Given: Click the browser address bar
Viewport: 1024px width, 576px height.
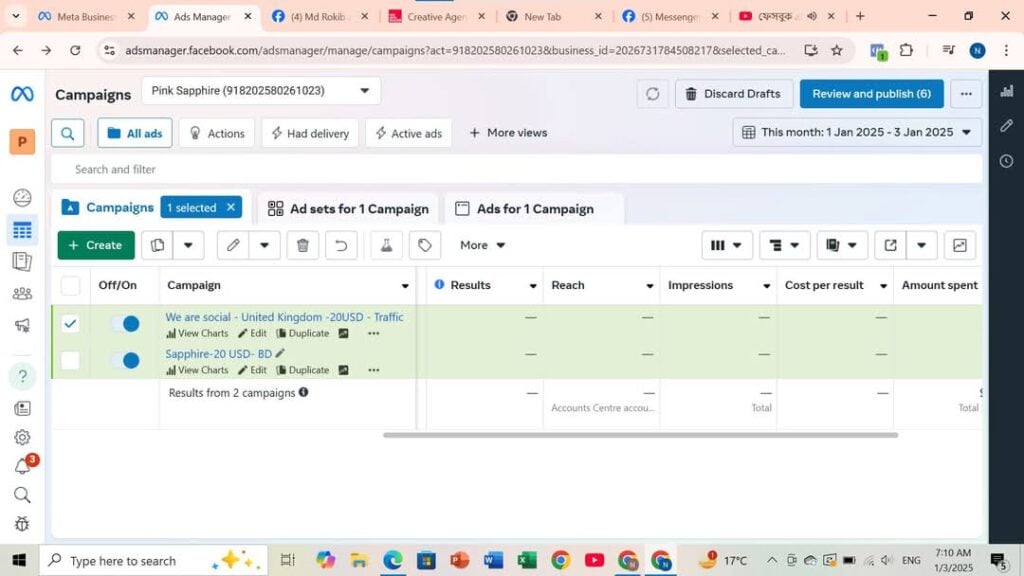Looking at the screenshot, I should (x=455, y=50).
